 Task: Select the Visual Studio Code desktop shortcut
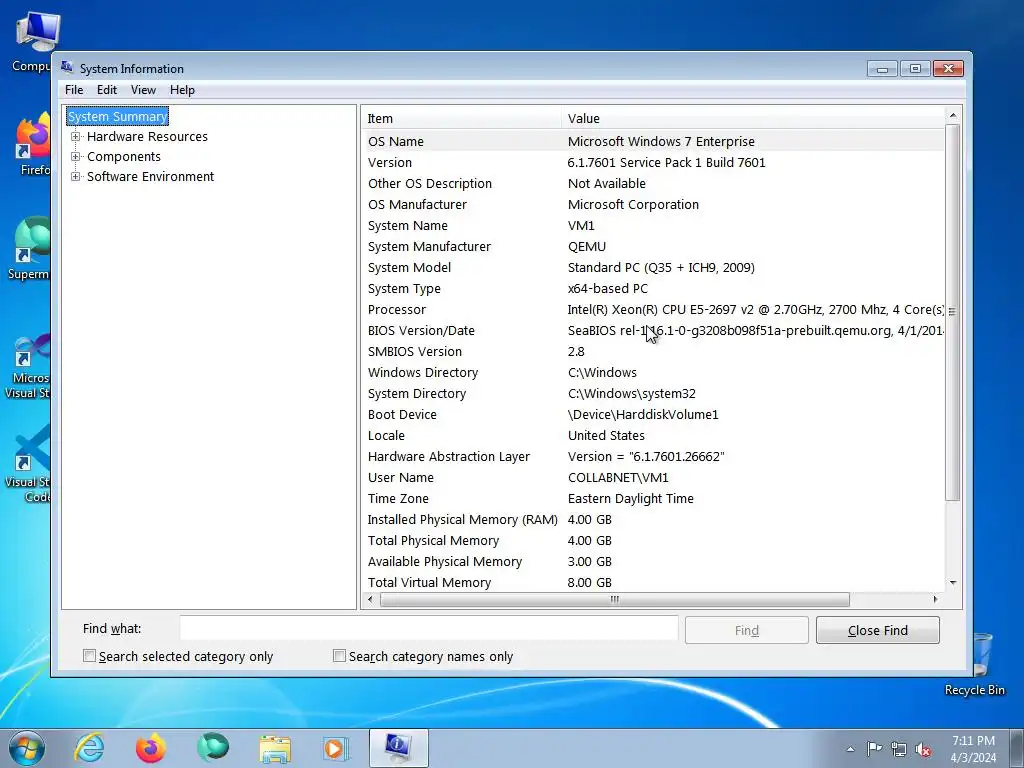coord(27,464)
